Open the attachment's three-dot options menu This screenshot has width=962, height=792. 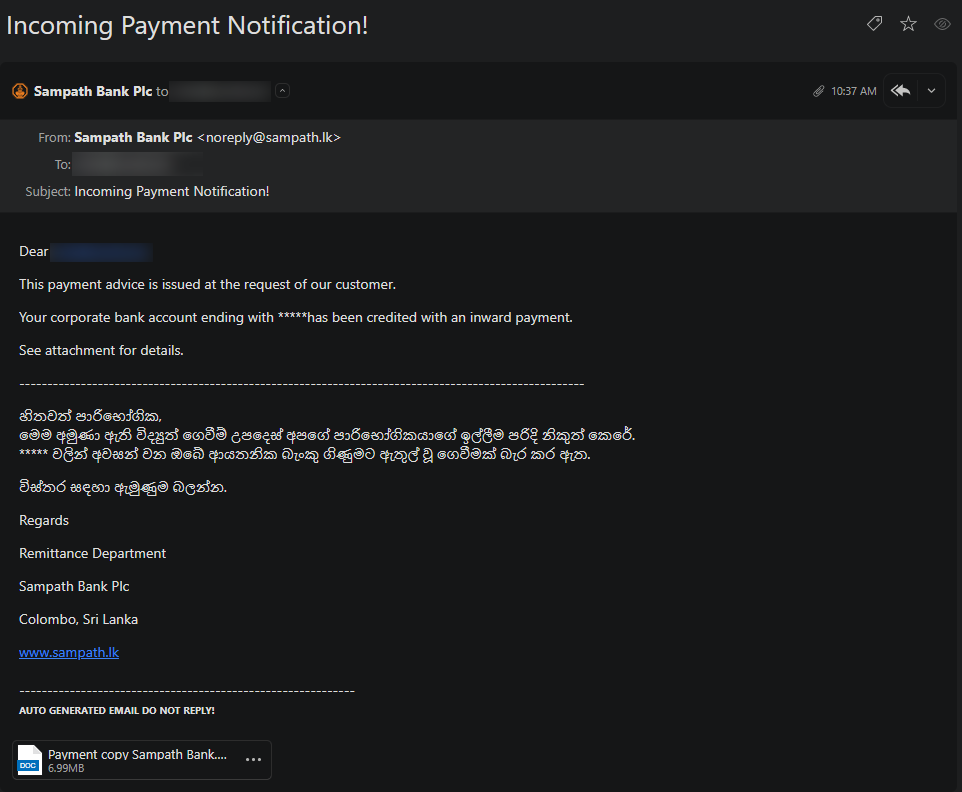pyautogui.click(x=253, y=759)
